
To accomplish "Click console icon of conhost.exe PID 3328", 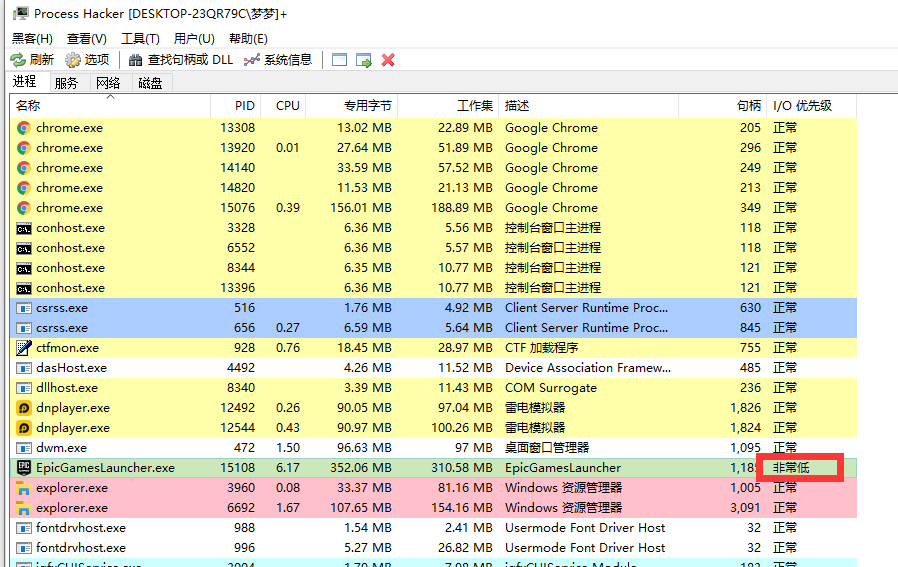I will [23, 229].
